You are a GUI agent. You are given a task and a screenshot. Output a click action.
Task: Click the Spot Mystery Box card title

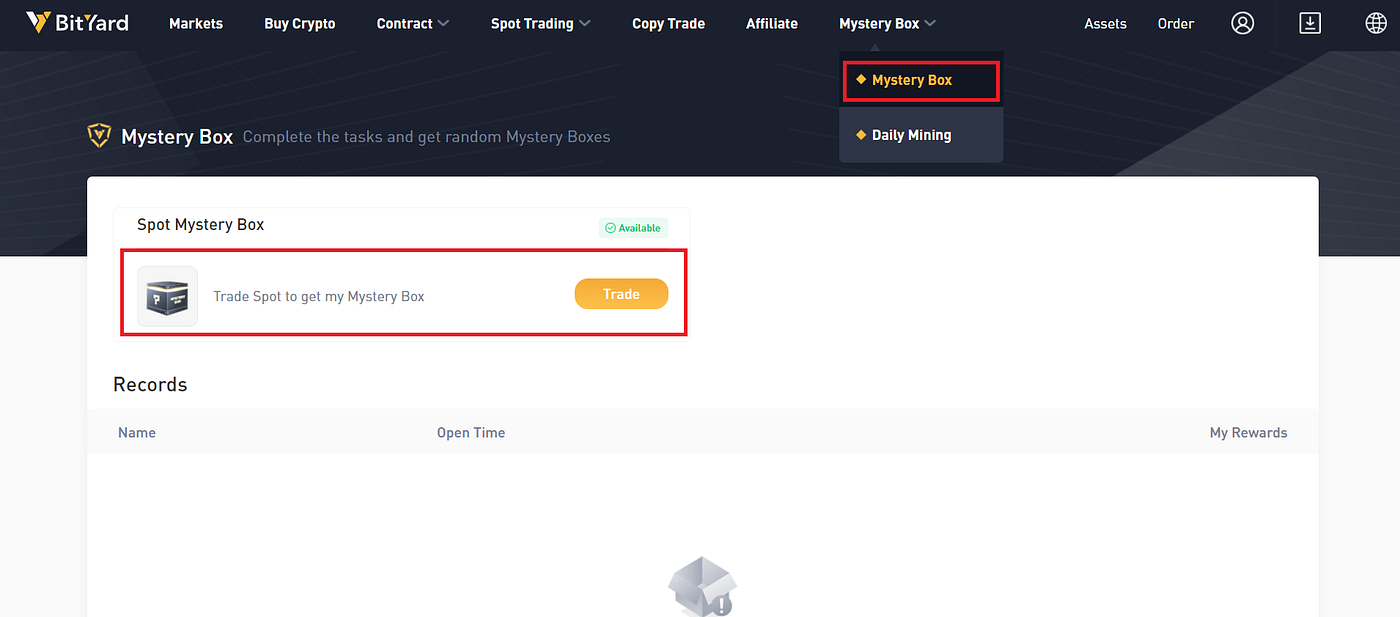pos(201,224)
